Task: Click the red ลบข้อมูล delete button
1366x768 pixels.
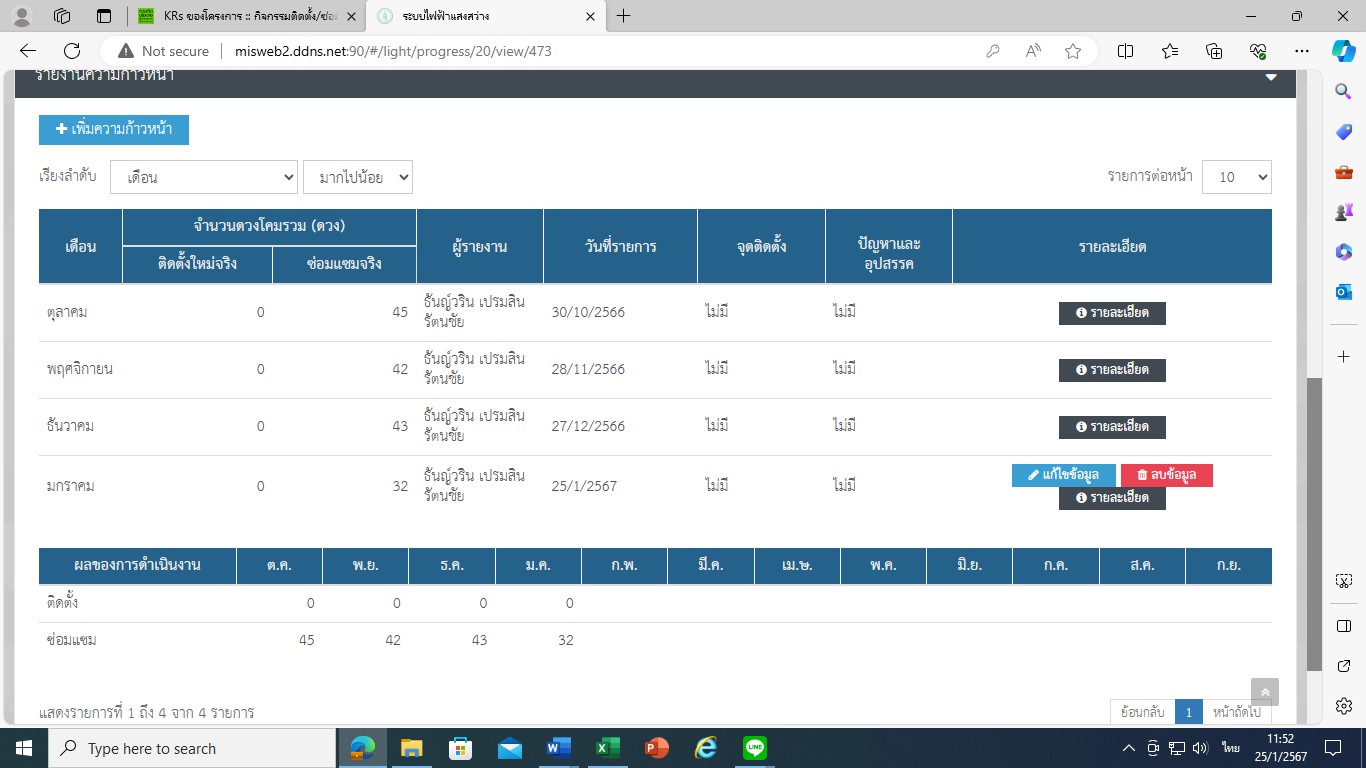Action: click(1166, 475)
